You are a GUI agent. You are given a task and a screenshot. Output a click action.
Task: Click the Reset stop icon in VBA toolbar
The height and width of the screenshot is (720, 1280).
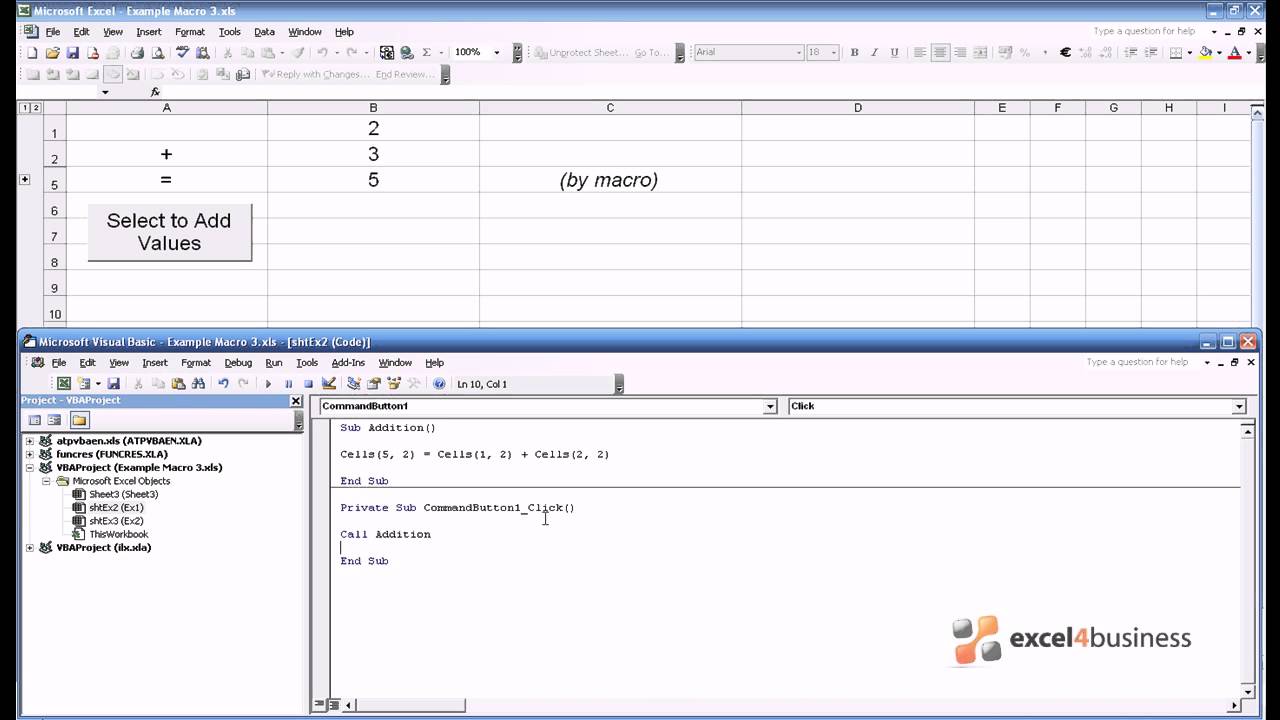click(x=308, y=384)
